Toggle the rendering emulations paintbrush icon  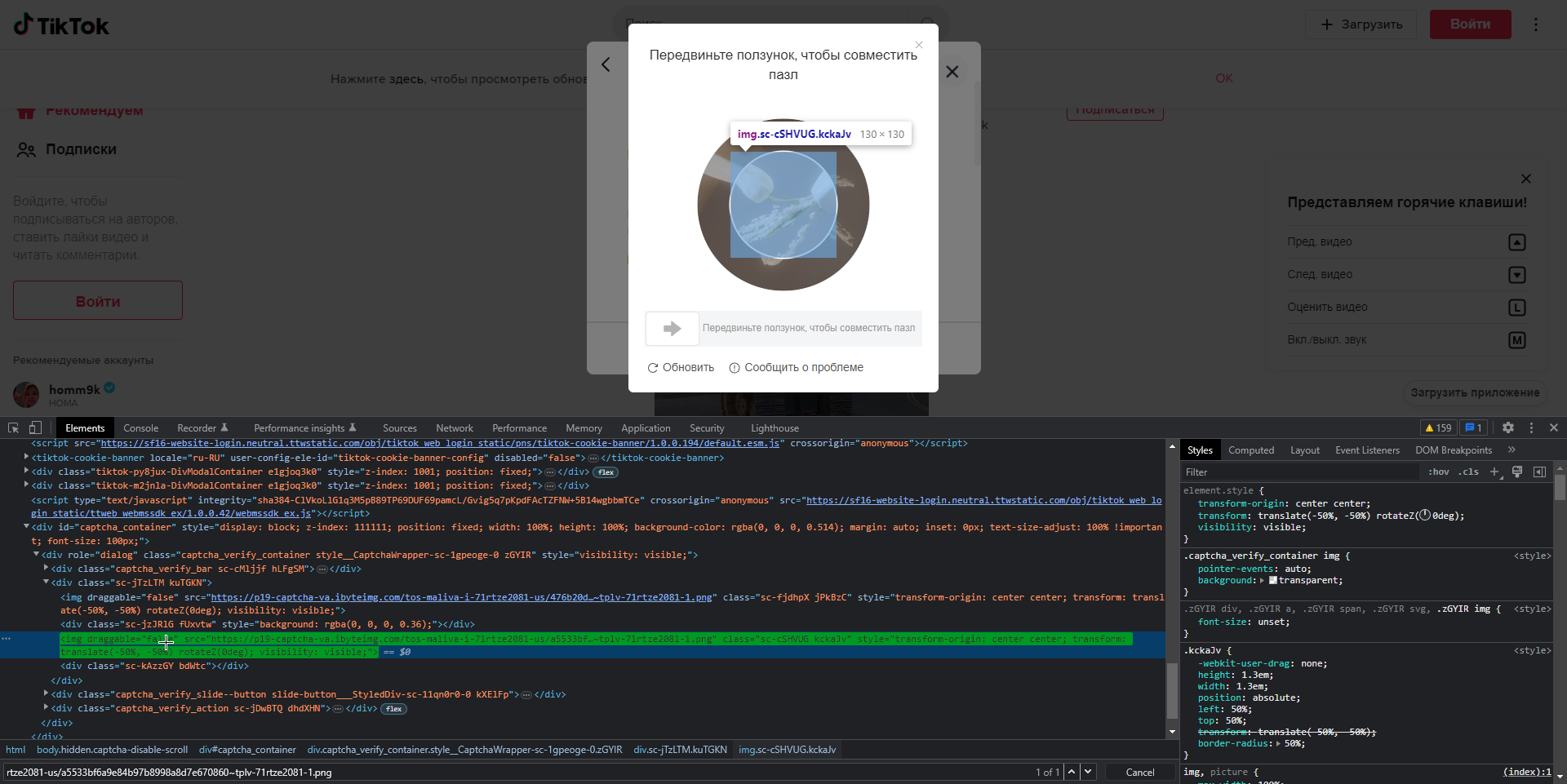[1517, 472]
